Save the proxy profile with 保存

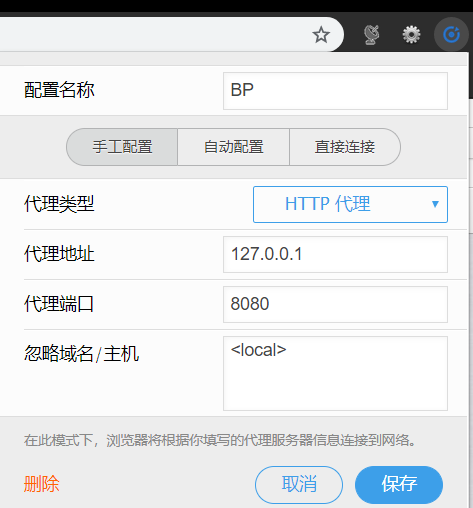(399, 485)
